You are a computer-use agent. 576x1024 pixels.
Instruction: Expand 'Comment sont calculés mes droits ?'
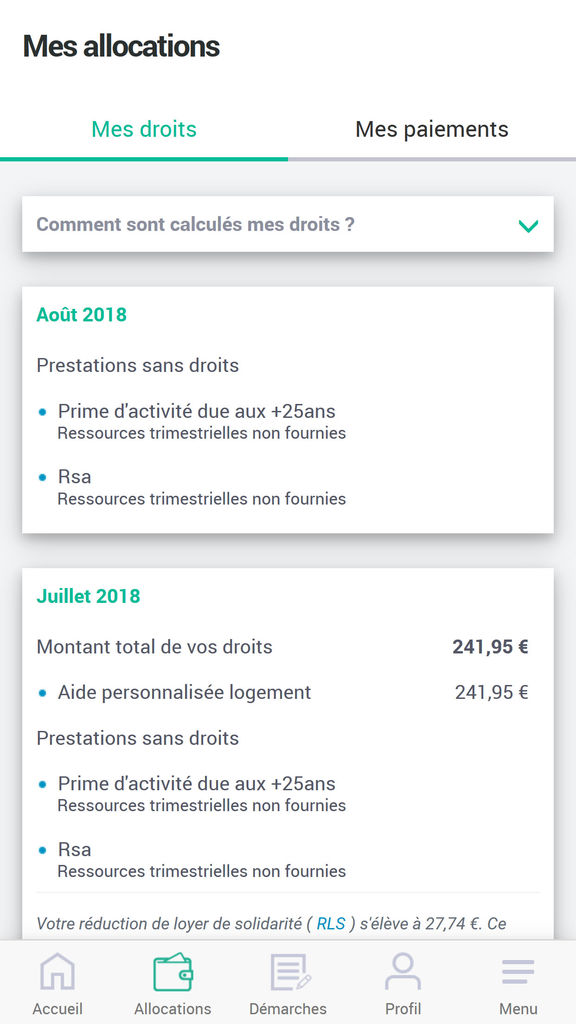pos(288,224)
